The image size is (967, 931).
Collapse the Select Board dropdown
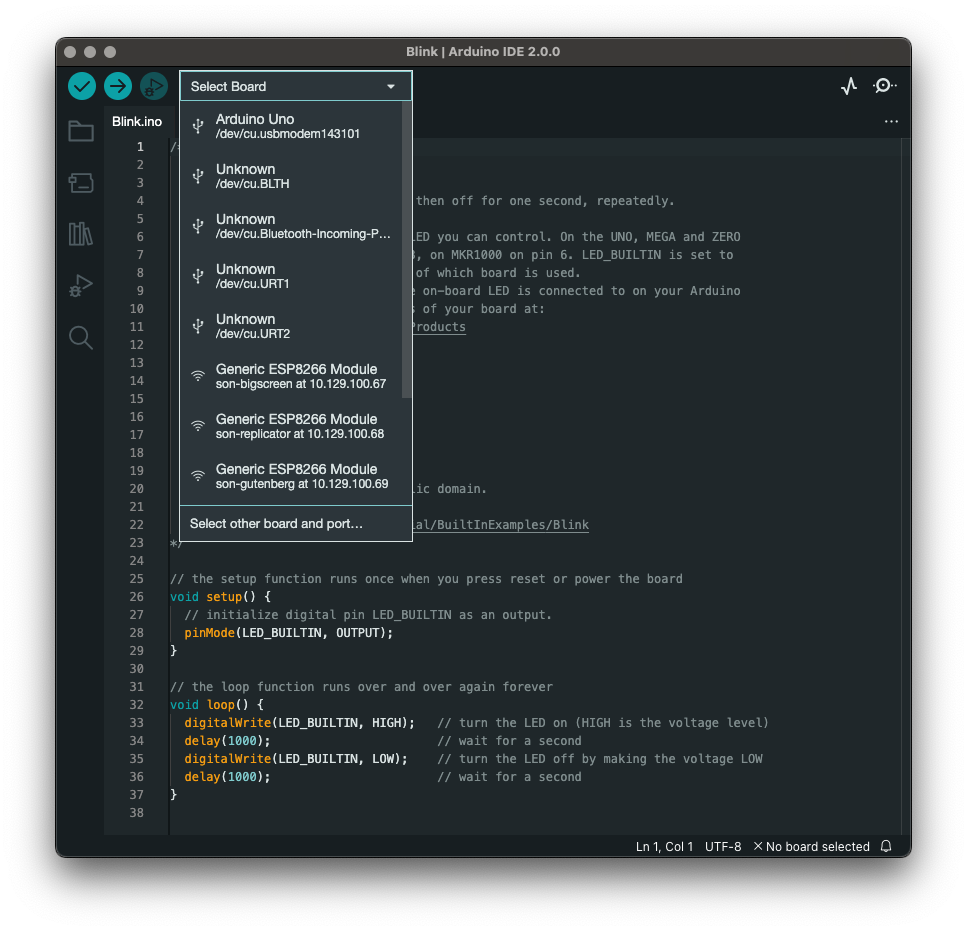point(295,86)
